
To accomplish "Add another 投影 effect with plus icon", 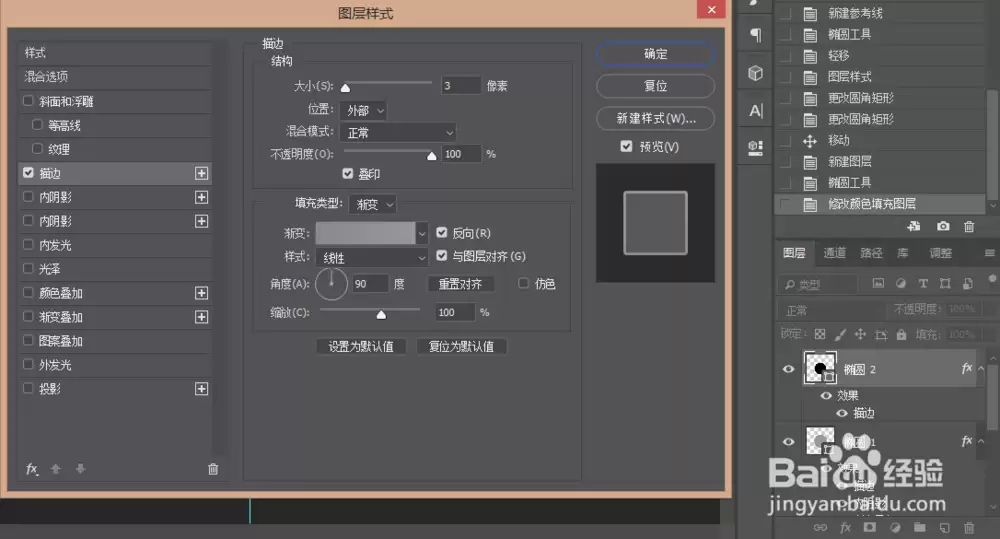I will pos(202,389).
